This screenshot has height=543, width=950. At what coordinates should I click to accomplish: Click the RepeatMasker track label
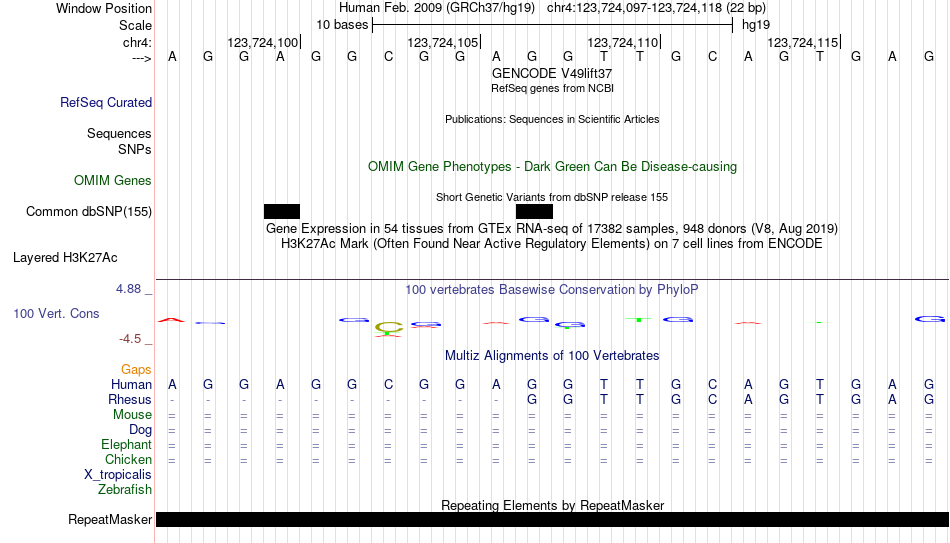click(x=110, y=519)
